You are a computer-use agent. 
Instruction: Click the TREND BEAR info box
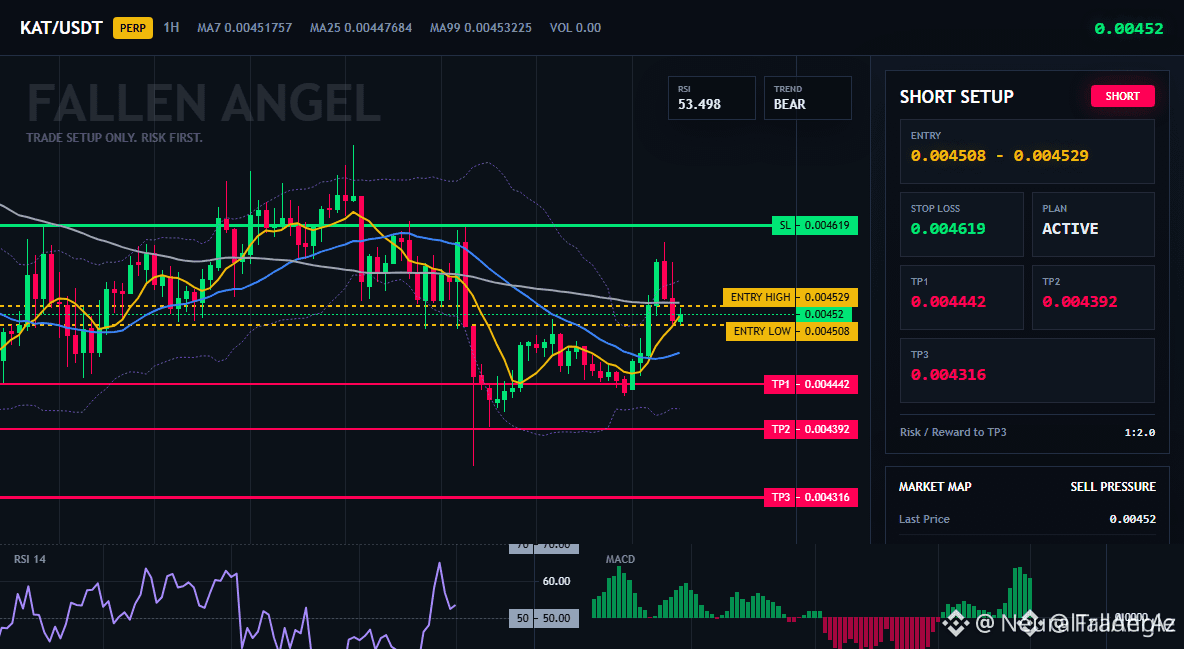pyautogui.click(x=807, y=98)
